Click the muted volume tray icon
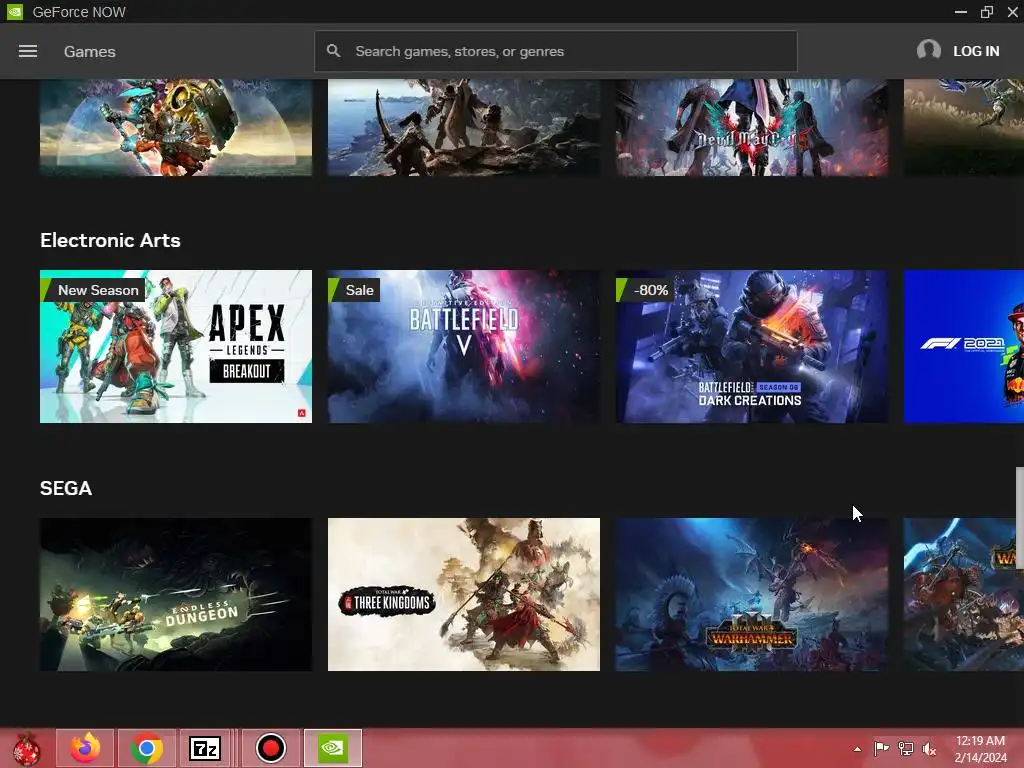 [x=929, y=748]
